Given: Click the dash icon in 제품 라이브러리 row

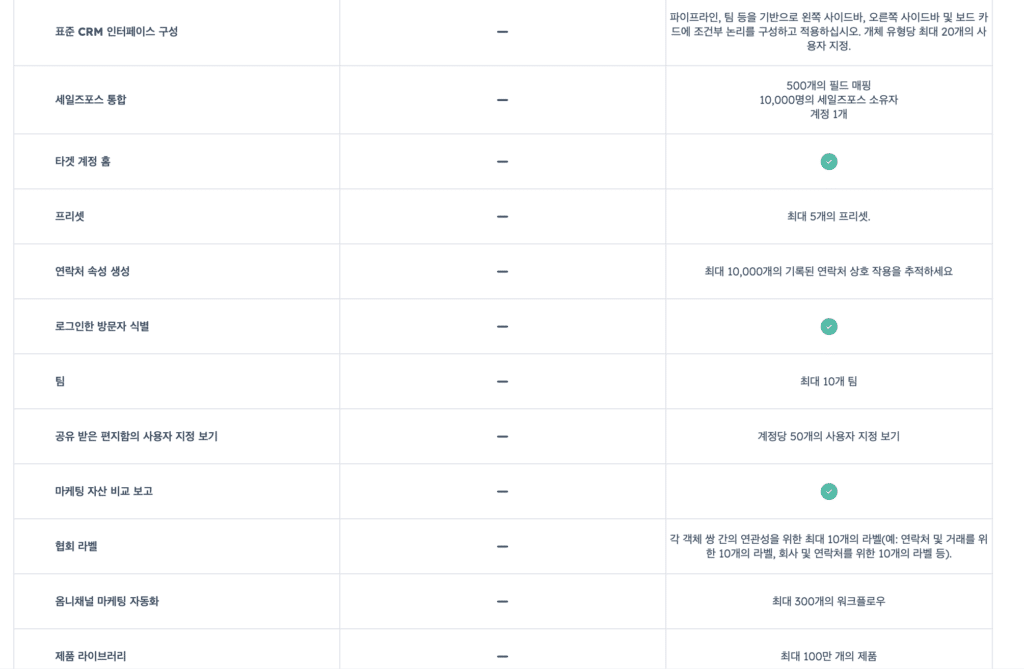Looking at the screenshot, I should pyautogui.click(x=502, y=656).
